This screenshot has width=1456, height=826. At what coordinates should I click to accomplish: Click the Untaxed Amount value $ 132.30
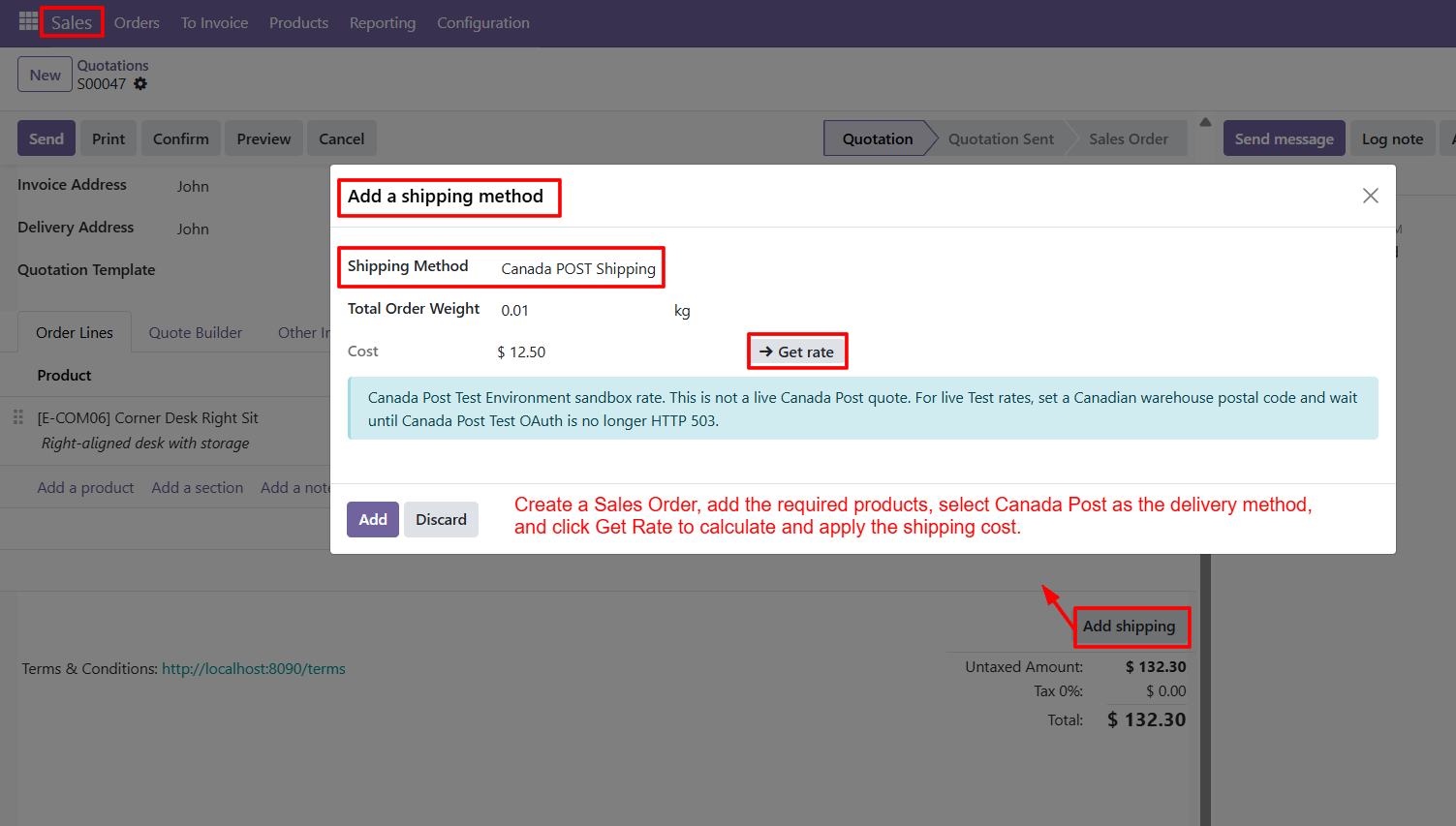pyautogui.click(x=1156, y=666)
